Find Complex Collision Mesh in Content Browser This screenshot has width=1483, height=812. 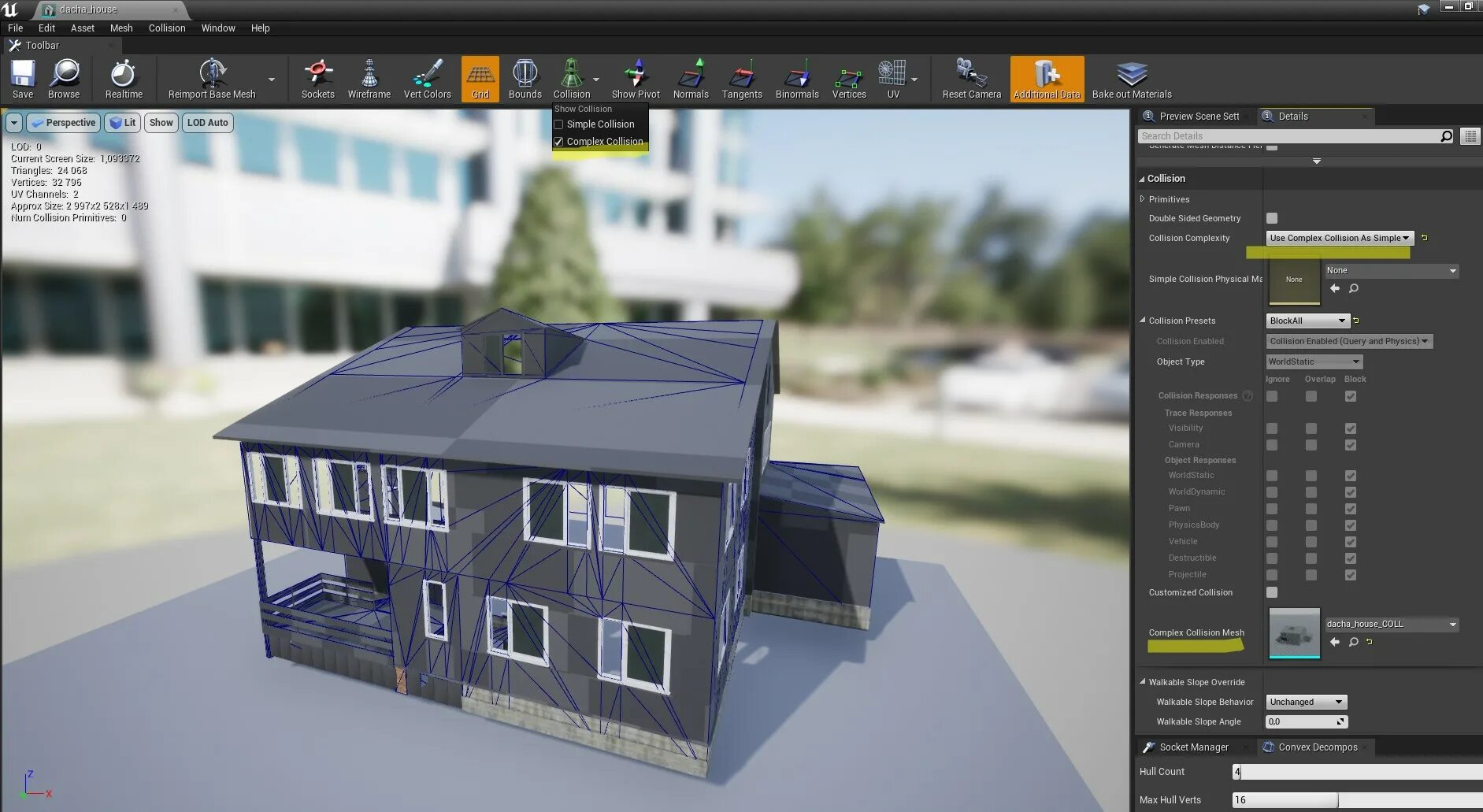click(1354, 642)
